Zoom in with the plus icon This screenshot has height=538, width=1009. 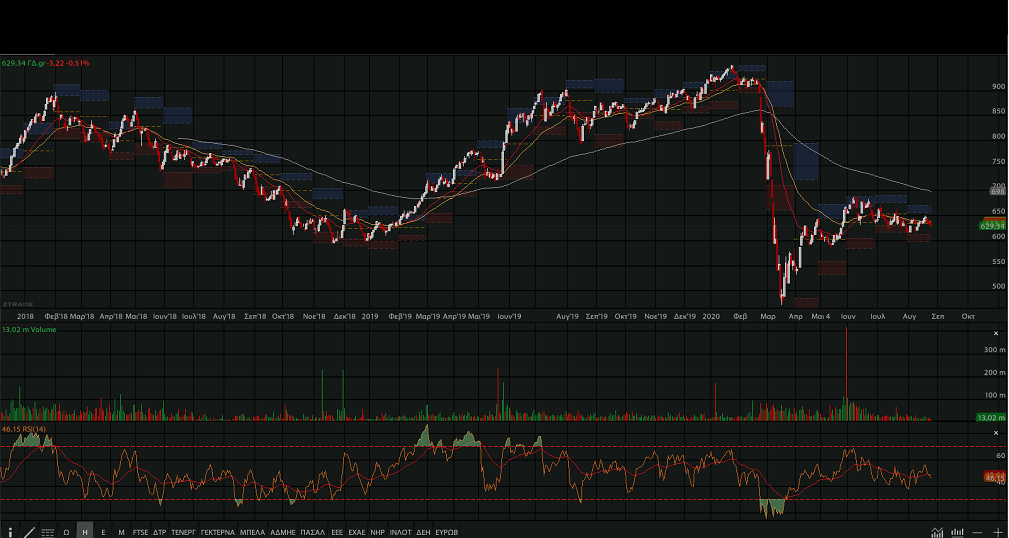[997, 531]
